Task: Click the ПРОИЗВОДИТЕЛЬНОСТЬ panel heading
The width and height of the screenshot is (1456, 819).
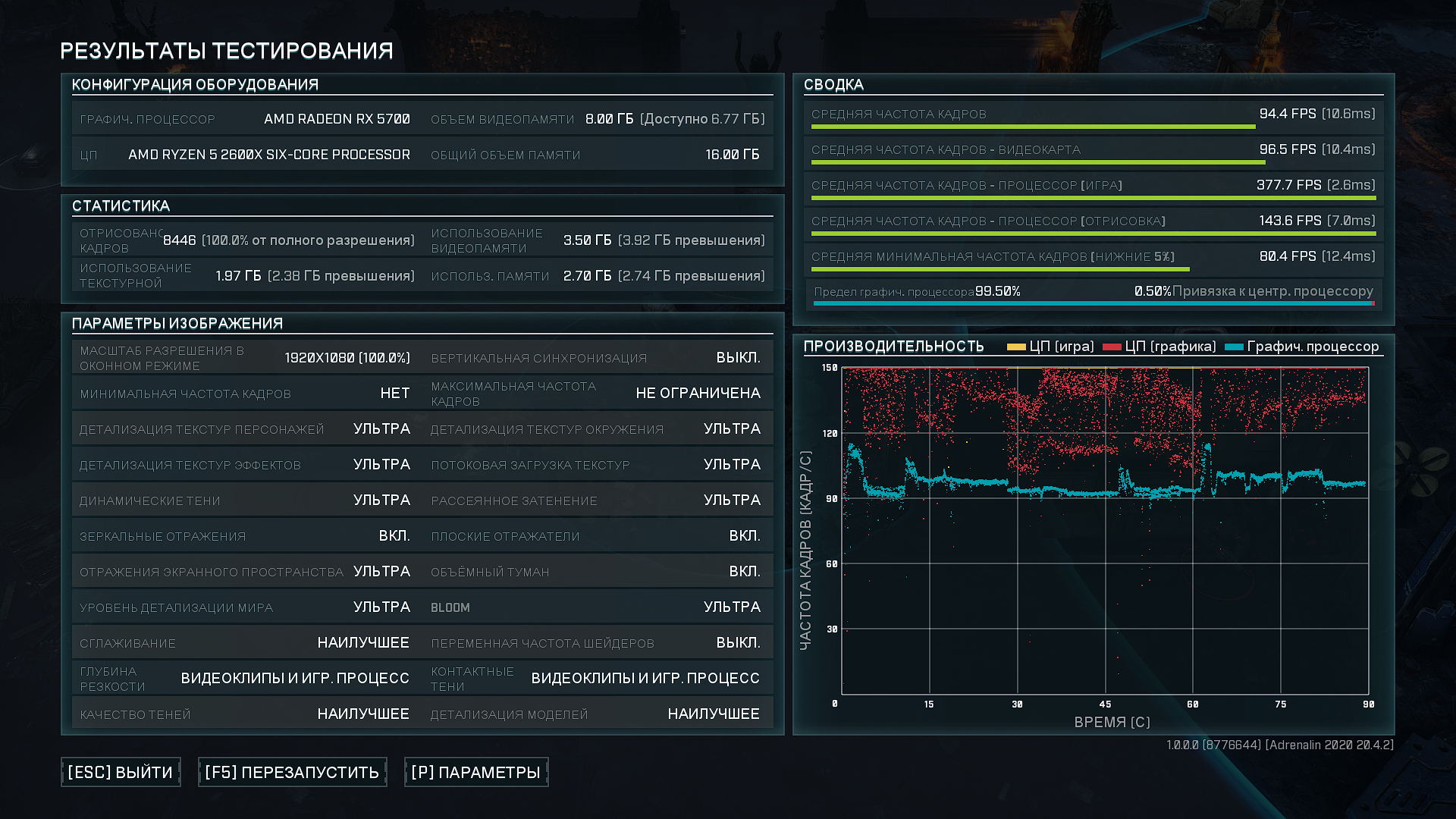Action: click(x=893, y=347)
